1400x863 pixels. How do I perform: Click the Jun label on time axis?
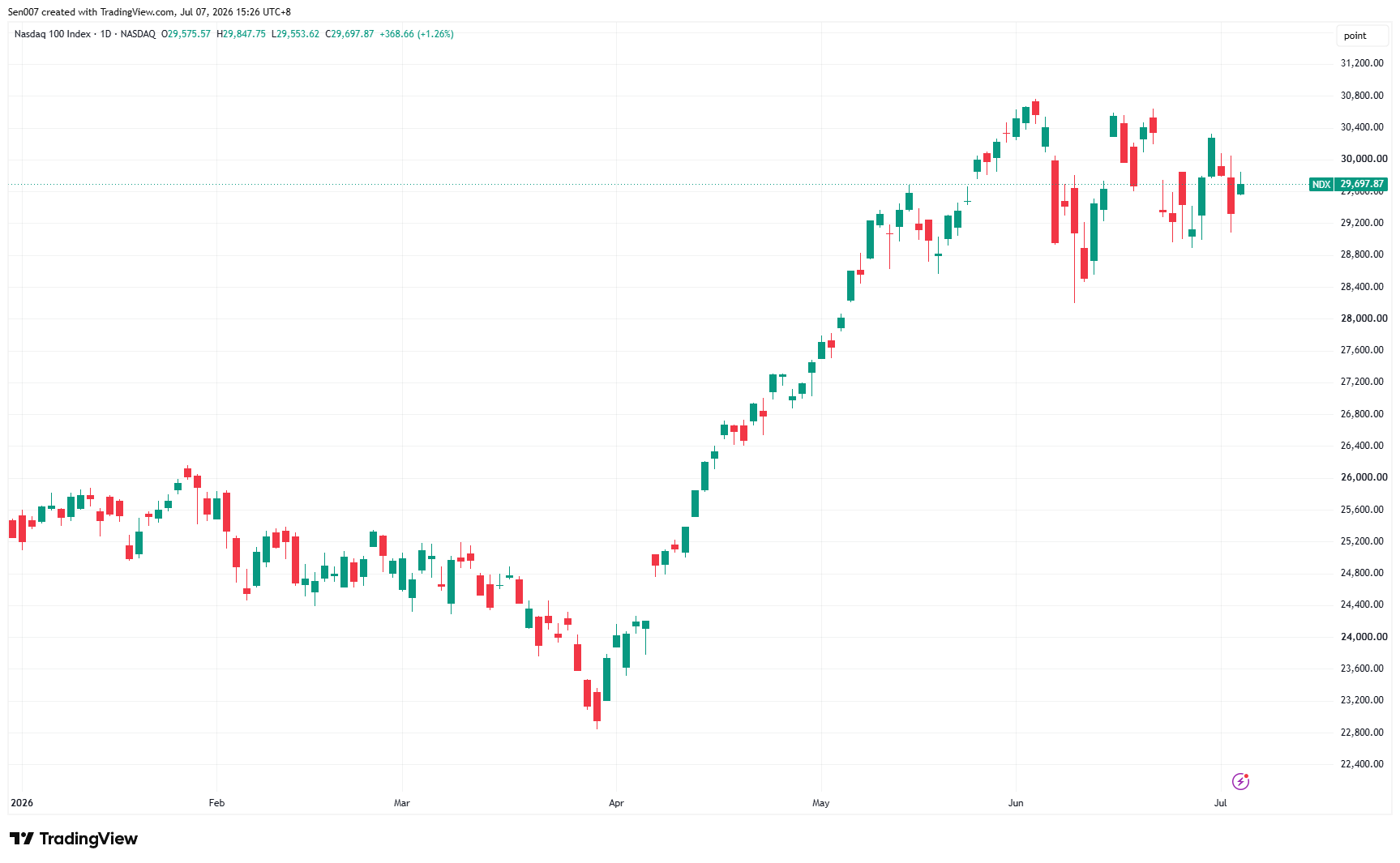point(1016,803)
